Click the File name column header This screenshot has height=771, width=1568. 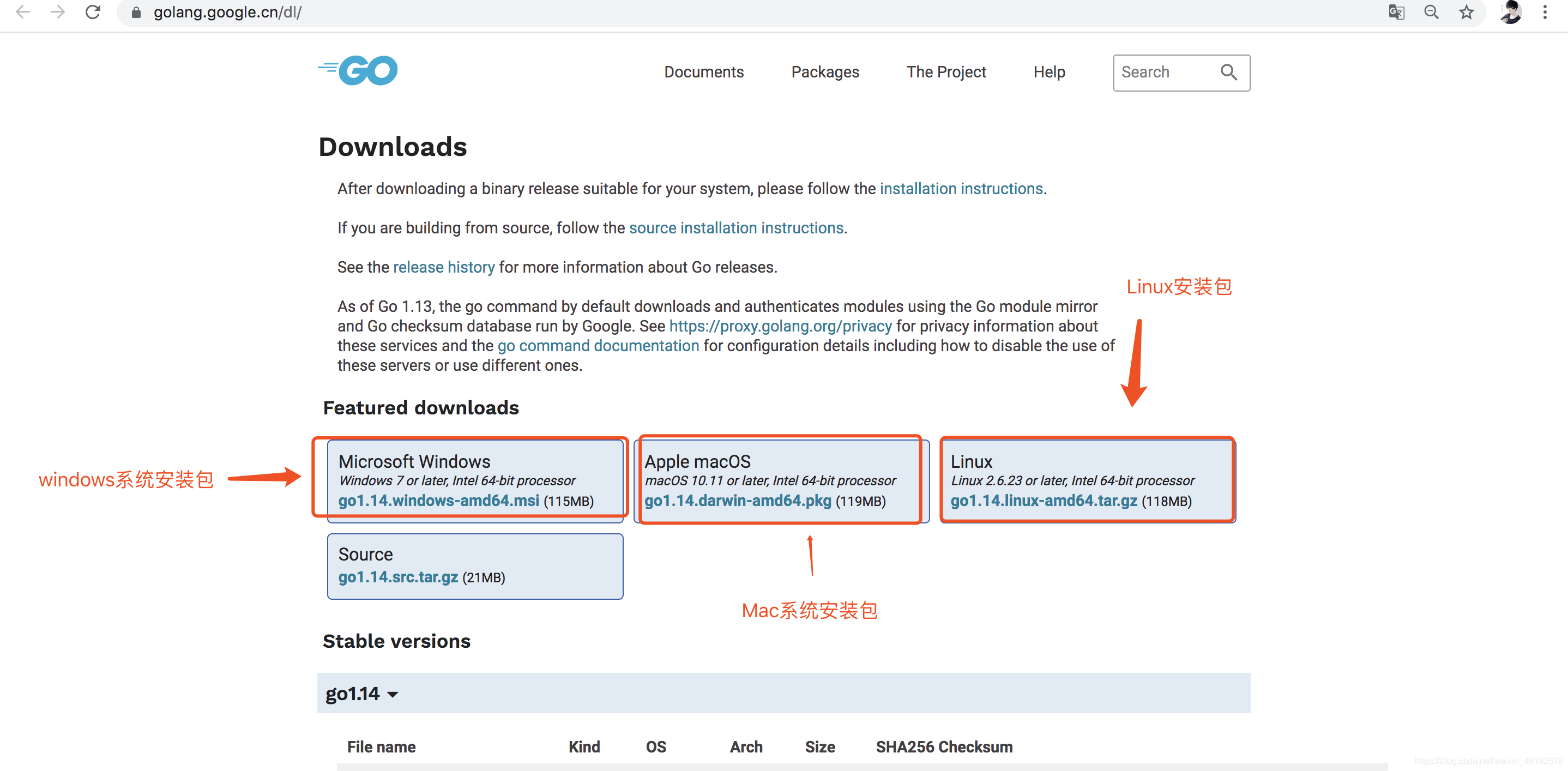(381, 746)
